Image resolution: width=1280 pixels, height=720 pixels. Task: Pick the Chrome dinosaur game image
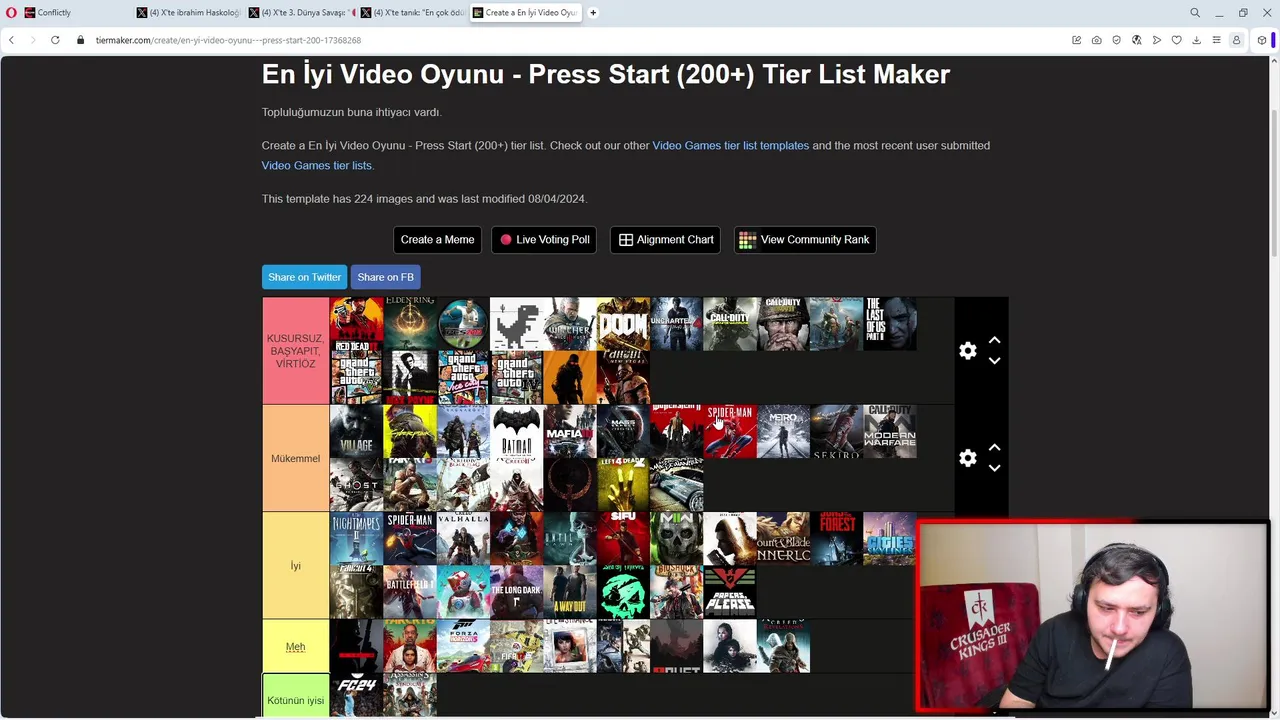click(x=516, y=324)
